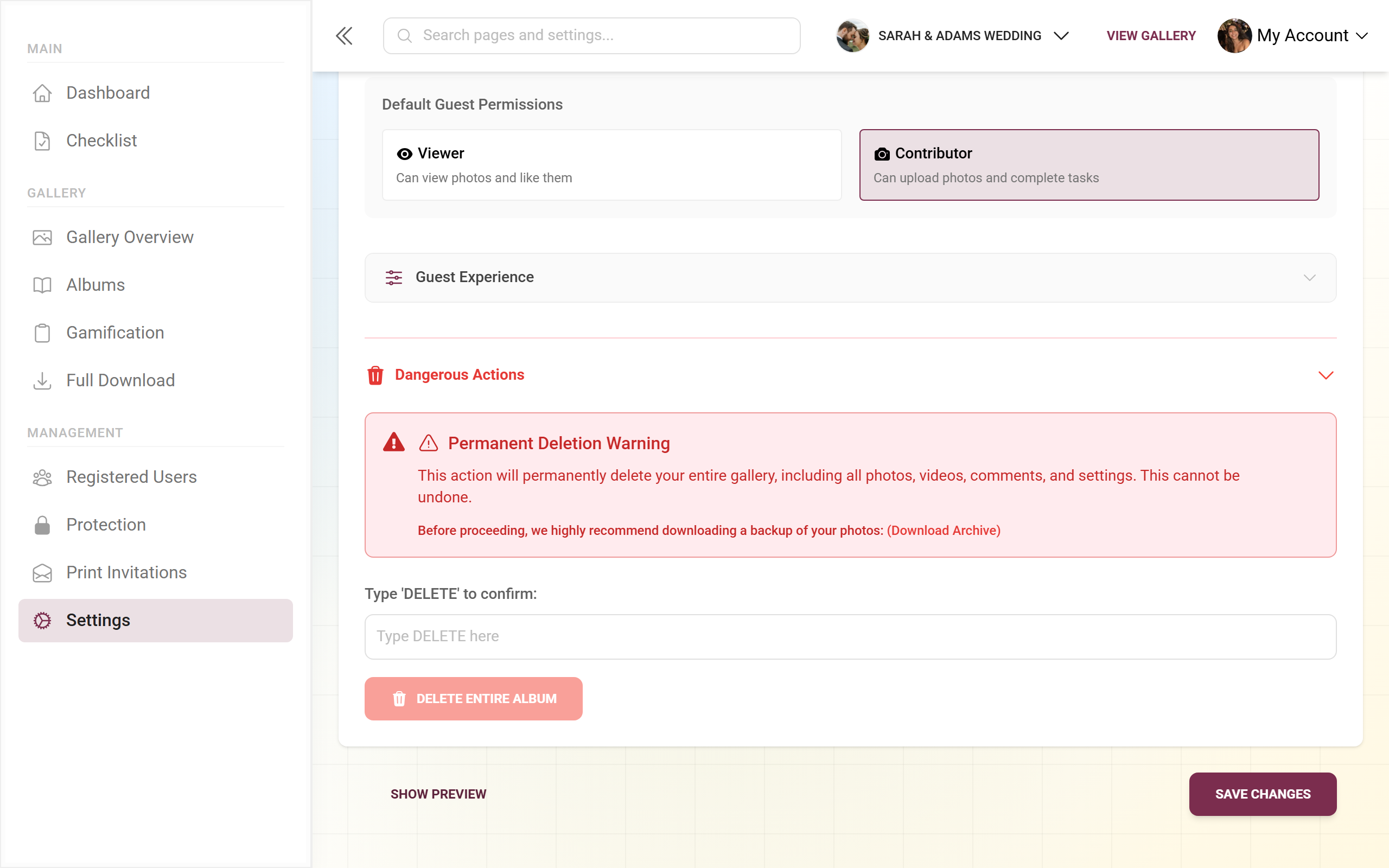This screenshot has height=868, width=1389.
Task: Click the Checklist document icon
Action: 42,141
